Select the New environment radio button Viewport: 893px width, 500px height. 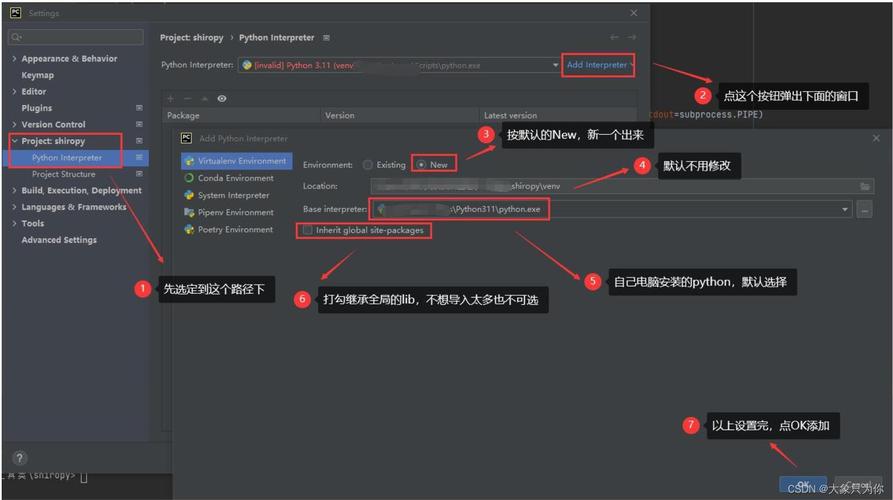point(421,165)
